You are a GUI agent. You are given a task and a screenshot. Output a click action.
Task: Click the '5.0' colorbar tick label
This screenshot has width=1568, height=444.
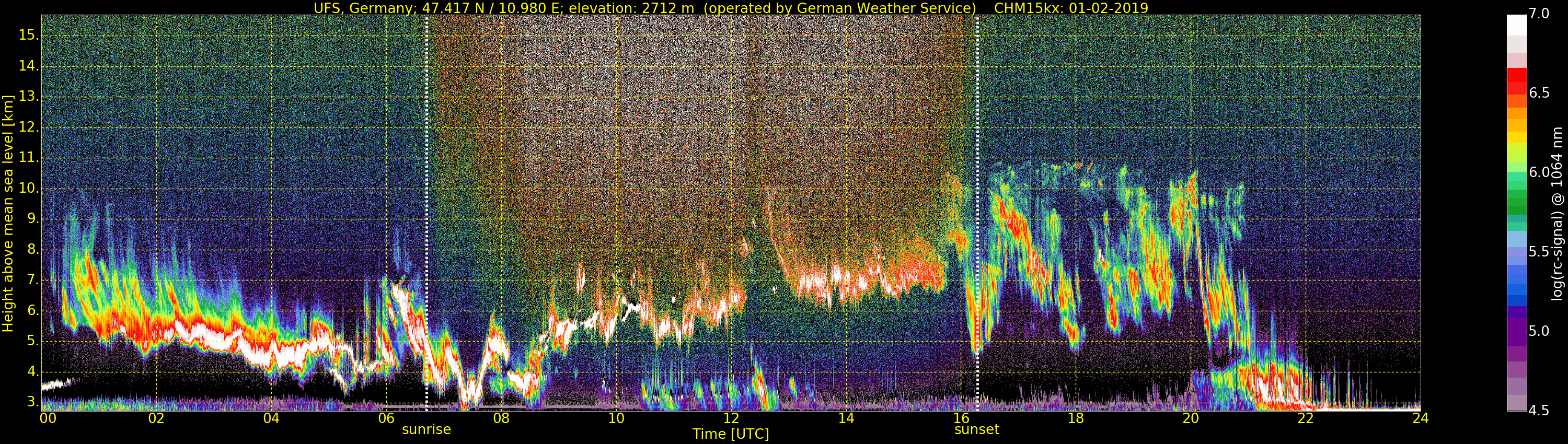click(1539, 331)
